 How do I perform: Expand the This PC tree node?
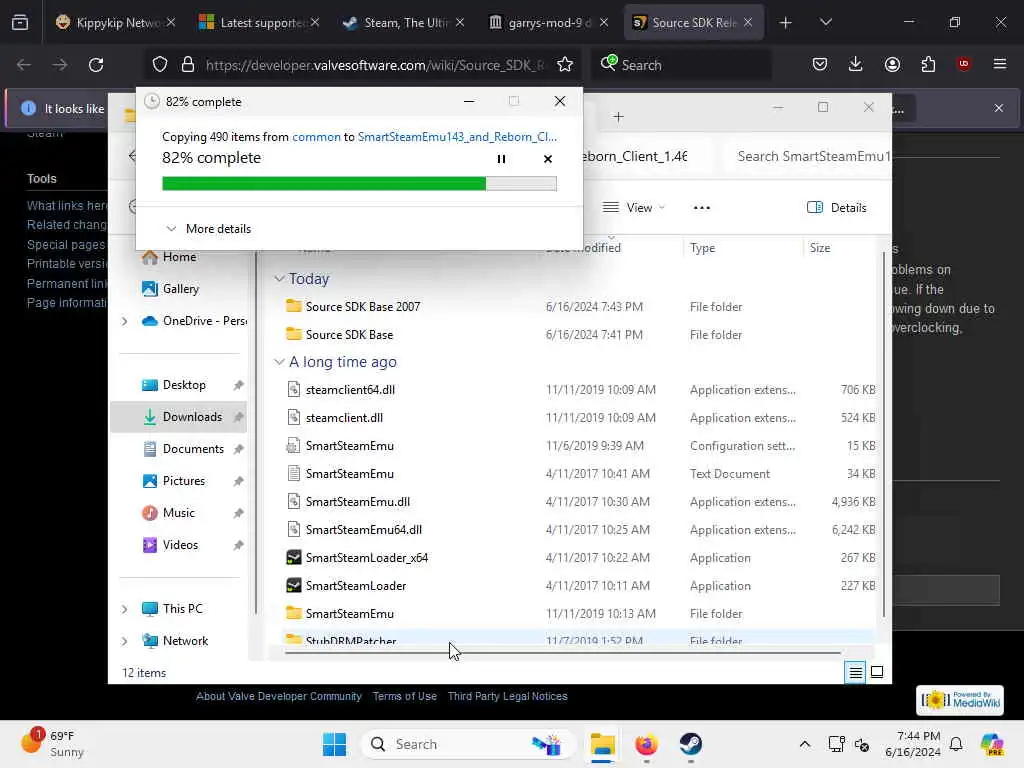(124, 609)
